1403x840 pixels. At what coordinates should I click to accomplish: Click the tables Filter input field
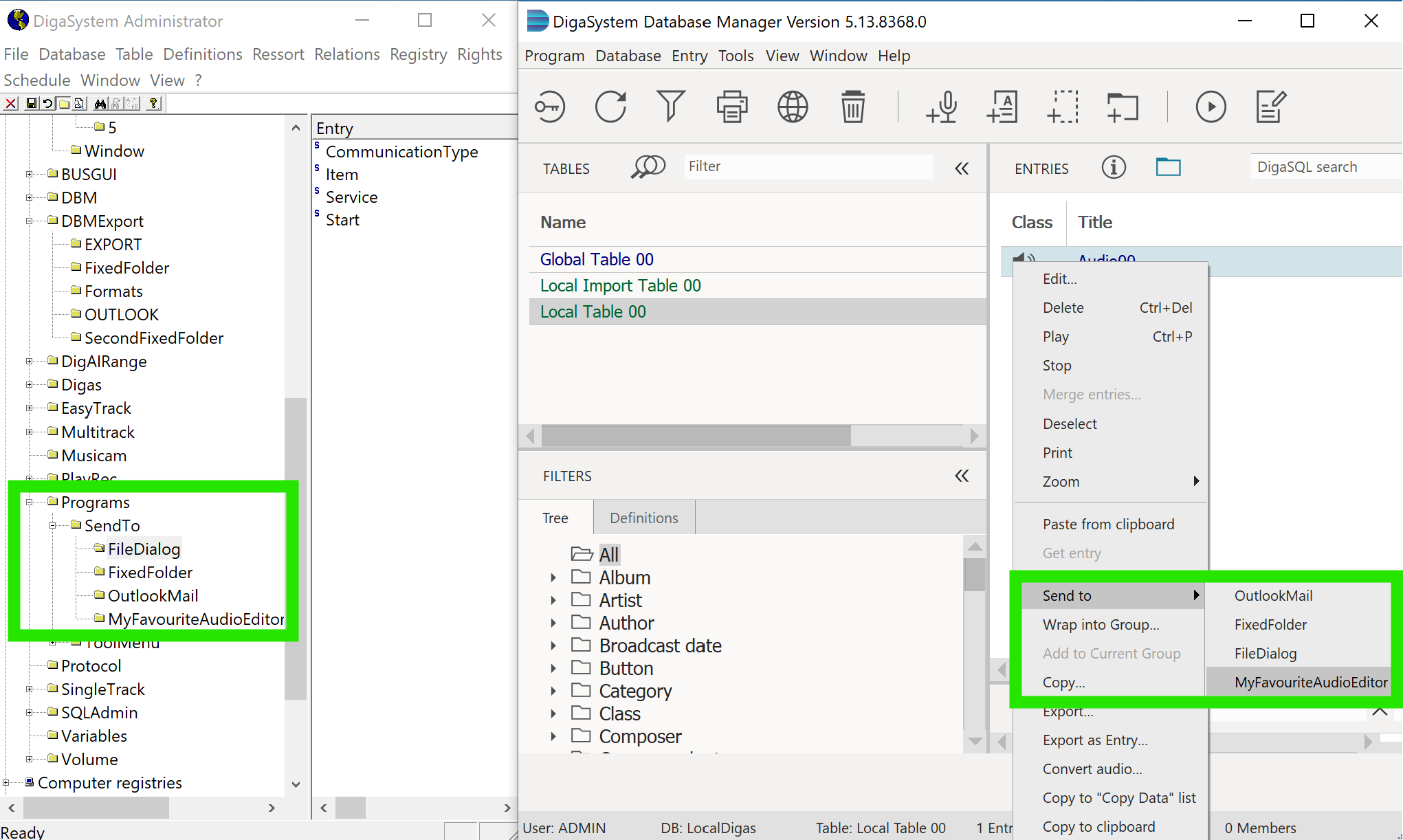click(x=808, y=166)
